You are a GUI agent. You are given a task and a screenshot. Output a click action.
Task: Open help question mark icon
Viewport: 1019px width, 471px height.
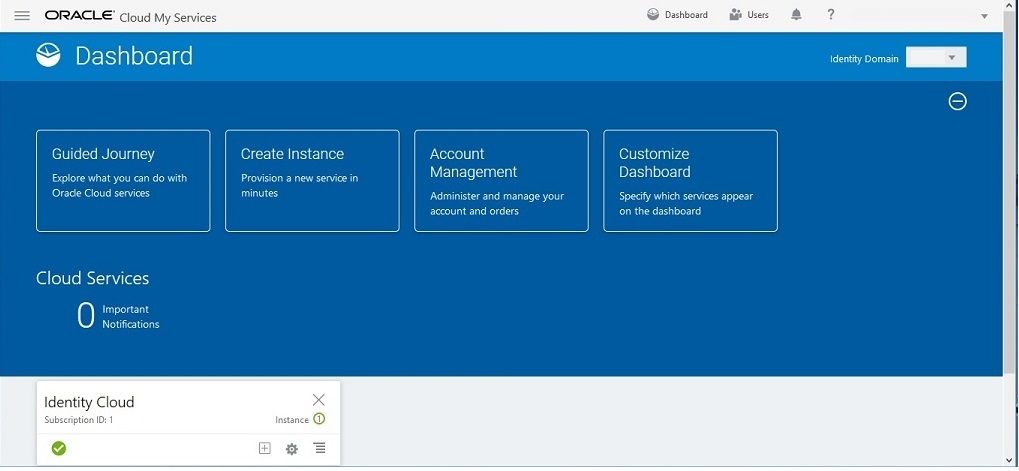831,14
